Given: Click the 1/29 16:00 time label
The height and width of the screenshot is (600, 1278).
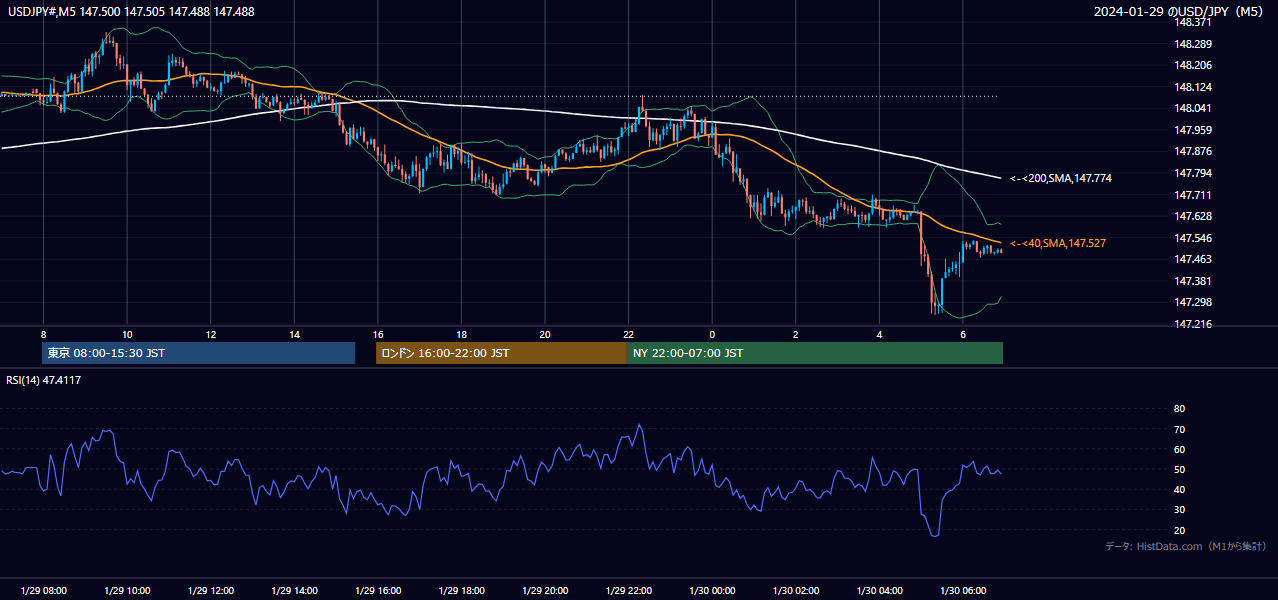Looking at the screenshot, I should pyautogui.click(x=377, y=590).
